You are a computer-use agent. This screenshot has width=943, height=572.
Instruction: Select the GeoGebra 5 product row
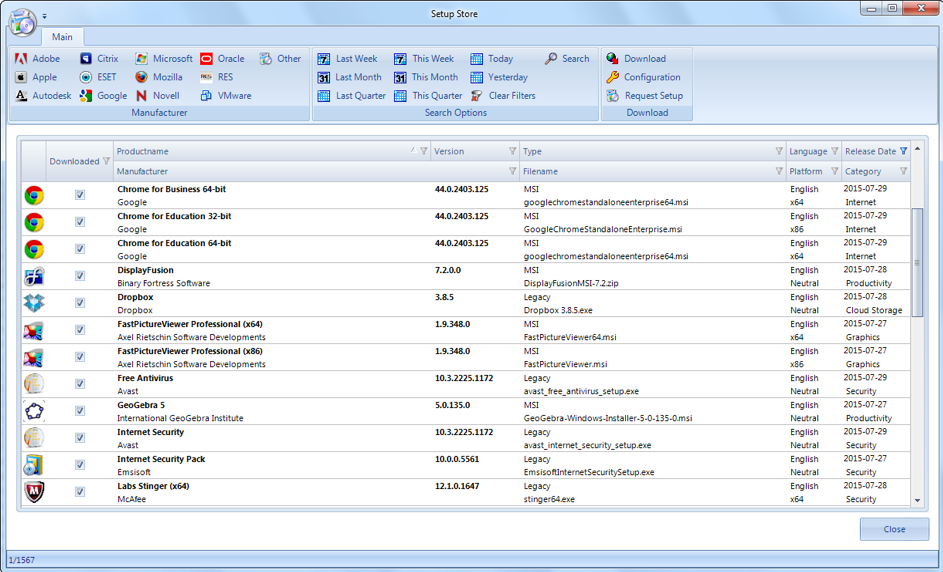466,411
